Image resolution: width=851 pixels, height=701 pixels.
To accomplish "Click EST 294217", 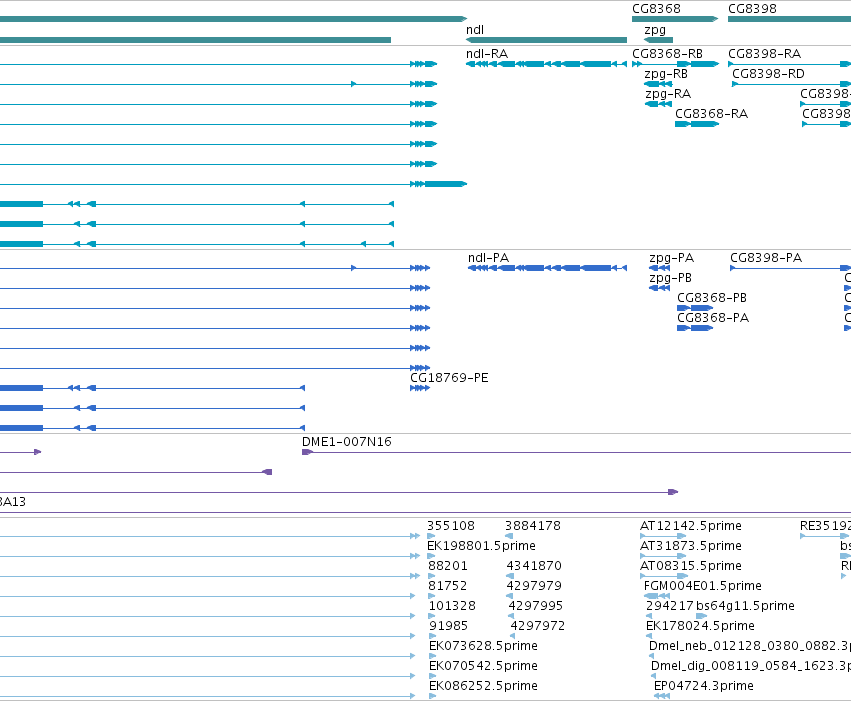I will (x=650, y=616).
